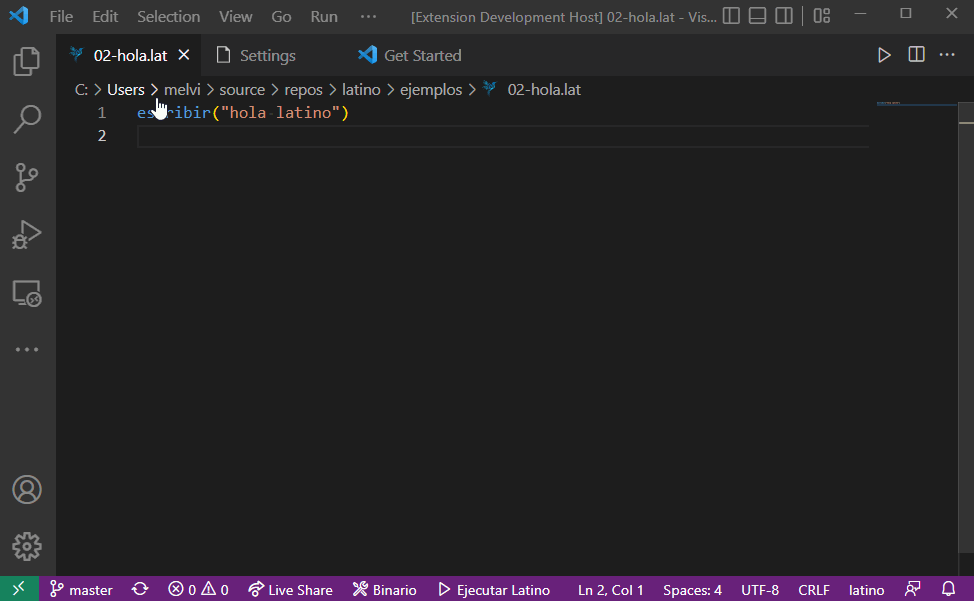Toggle the primary side bar layout
This screenshot has width=974, height=601.
coord(731,16)
